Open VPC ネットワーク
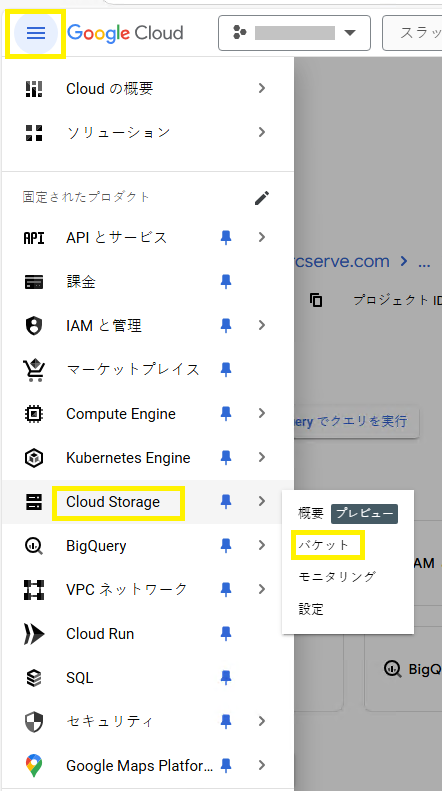This screenshot has height=791, width=442. pos(127,589)
